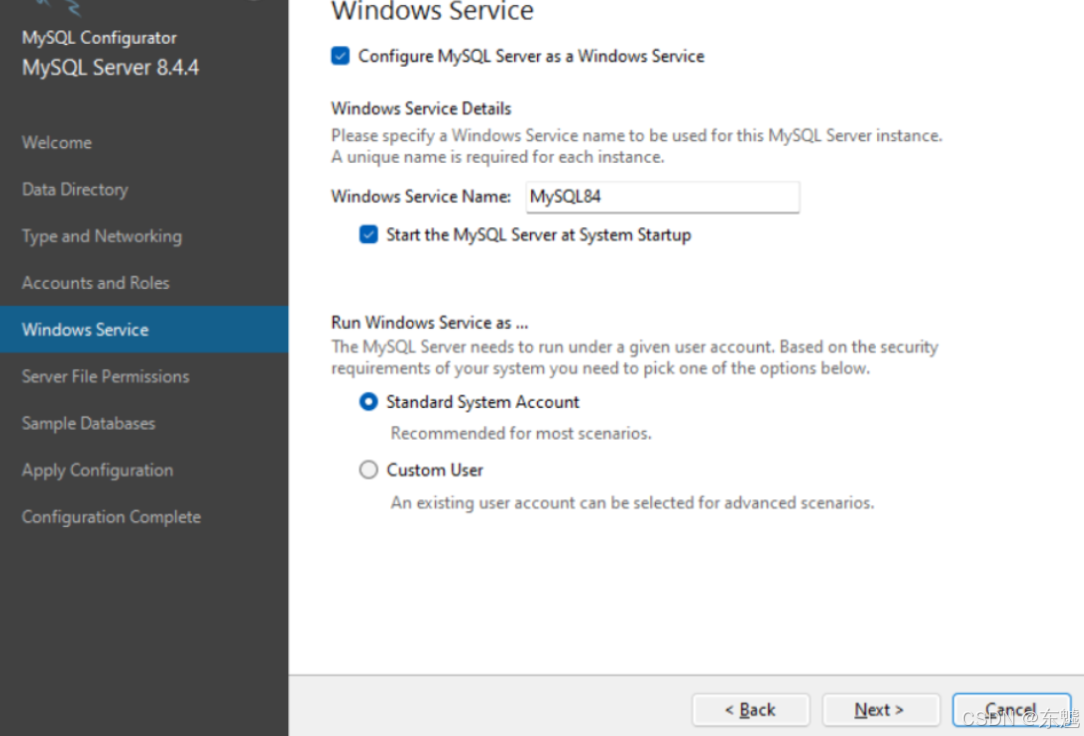1084x736 pixels.
Task: Proceed with the Next button
Action: pos(880,710)
